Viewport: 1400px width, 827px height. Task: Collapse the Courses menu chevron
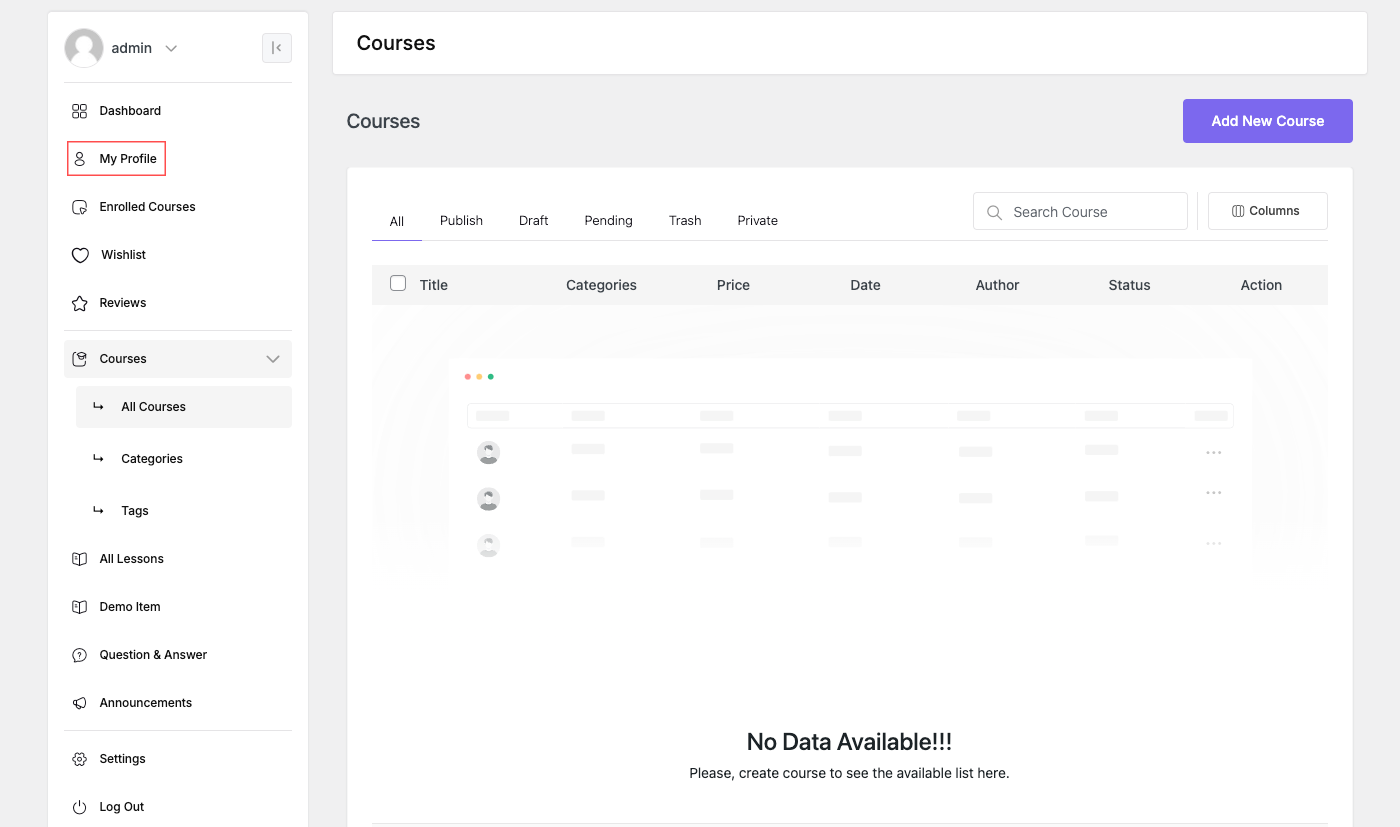[x=273, y=359]
